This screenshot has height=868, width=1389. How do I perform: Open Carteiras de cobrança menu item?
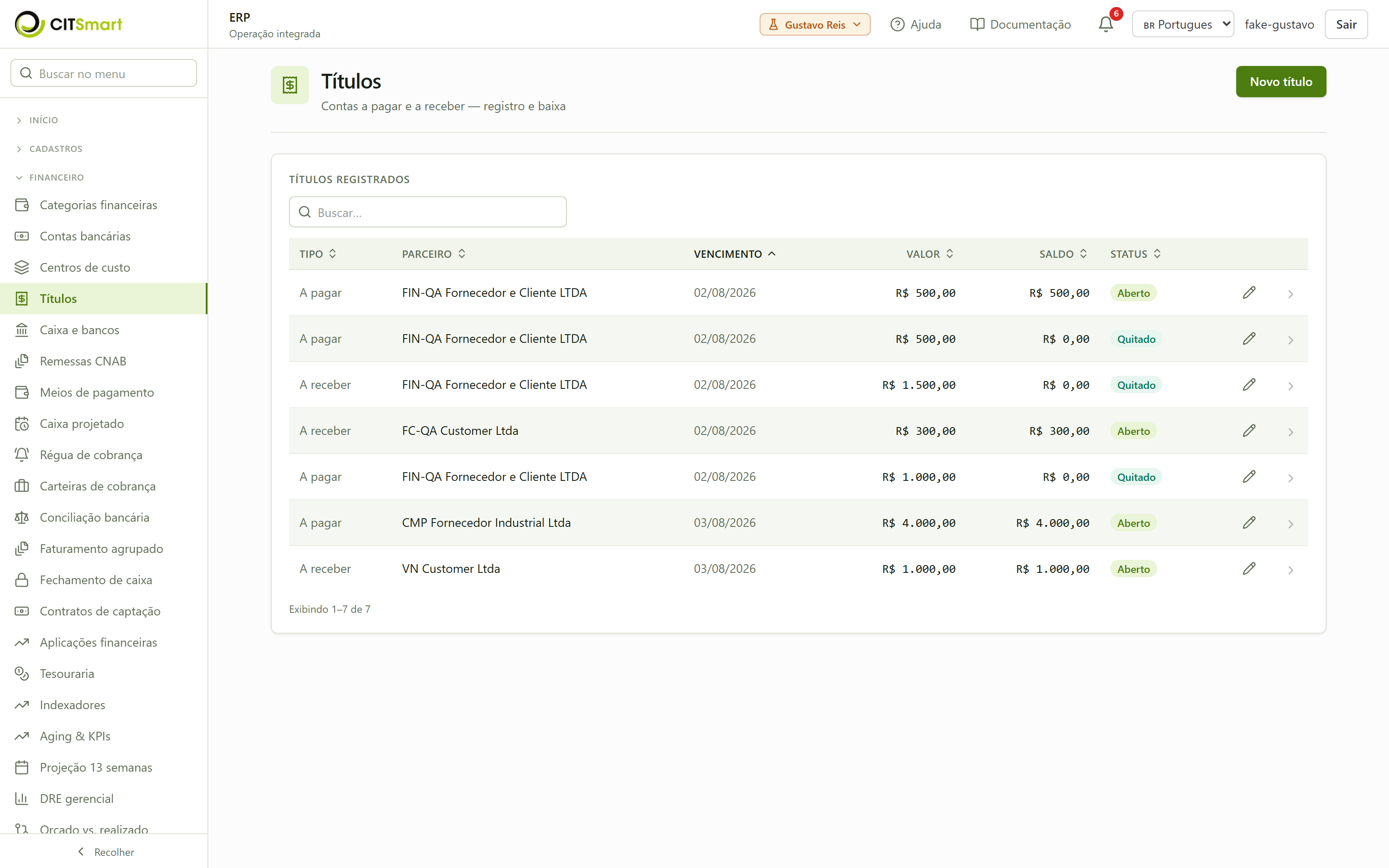(x=104, y=486)
